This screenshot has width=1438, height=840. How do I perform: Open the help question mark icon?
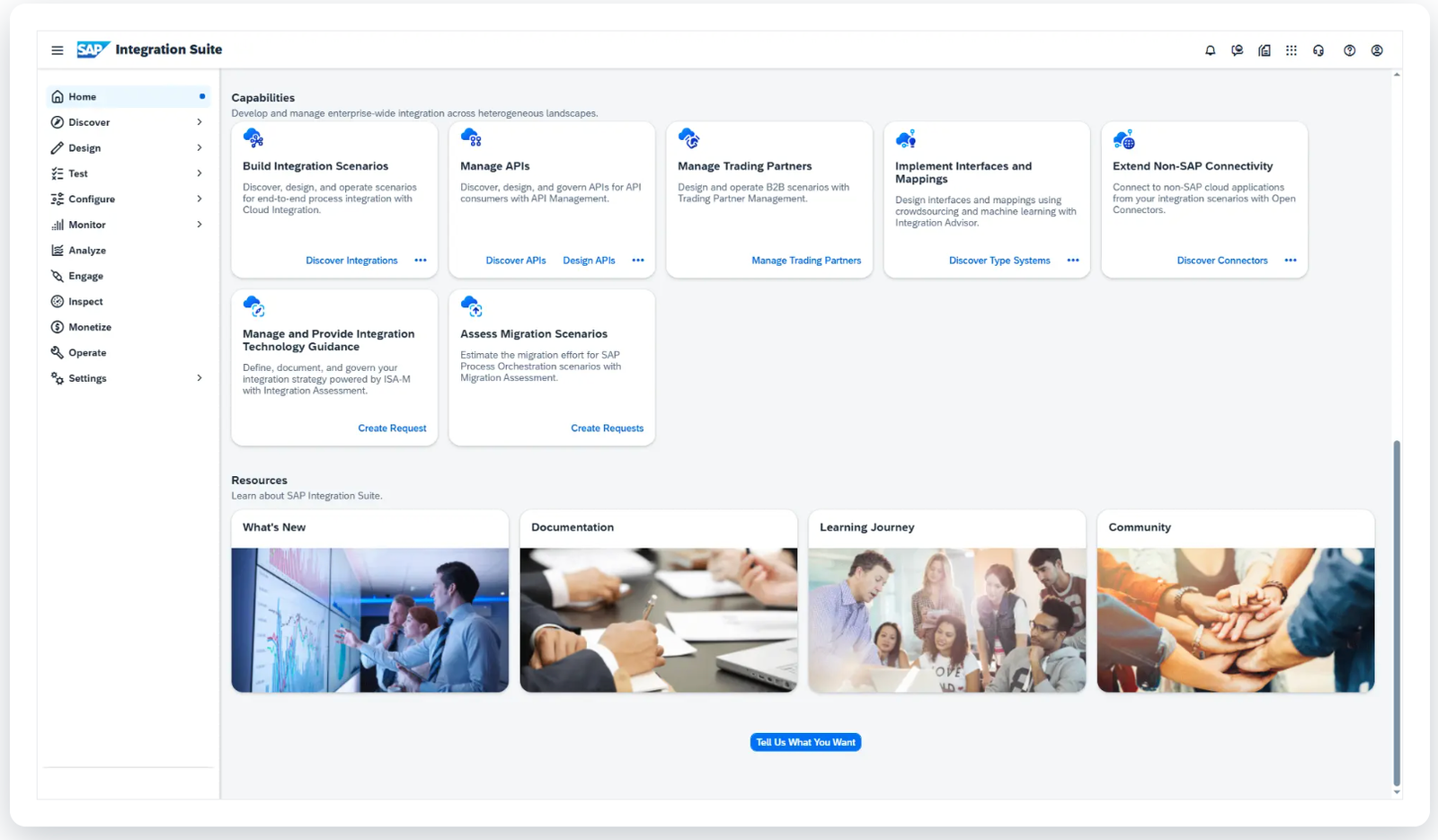(x=1349, y=50)
